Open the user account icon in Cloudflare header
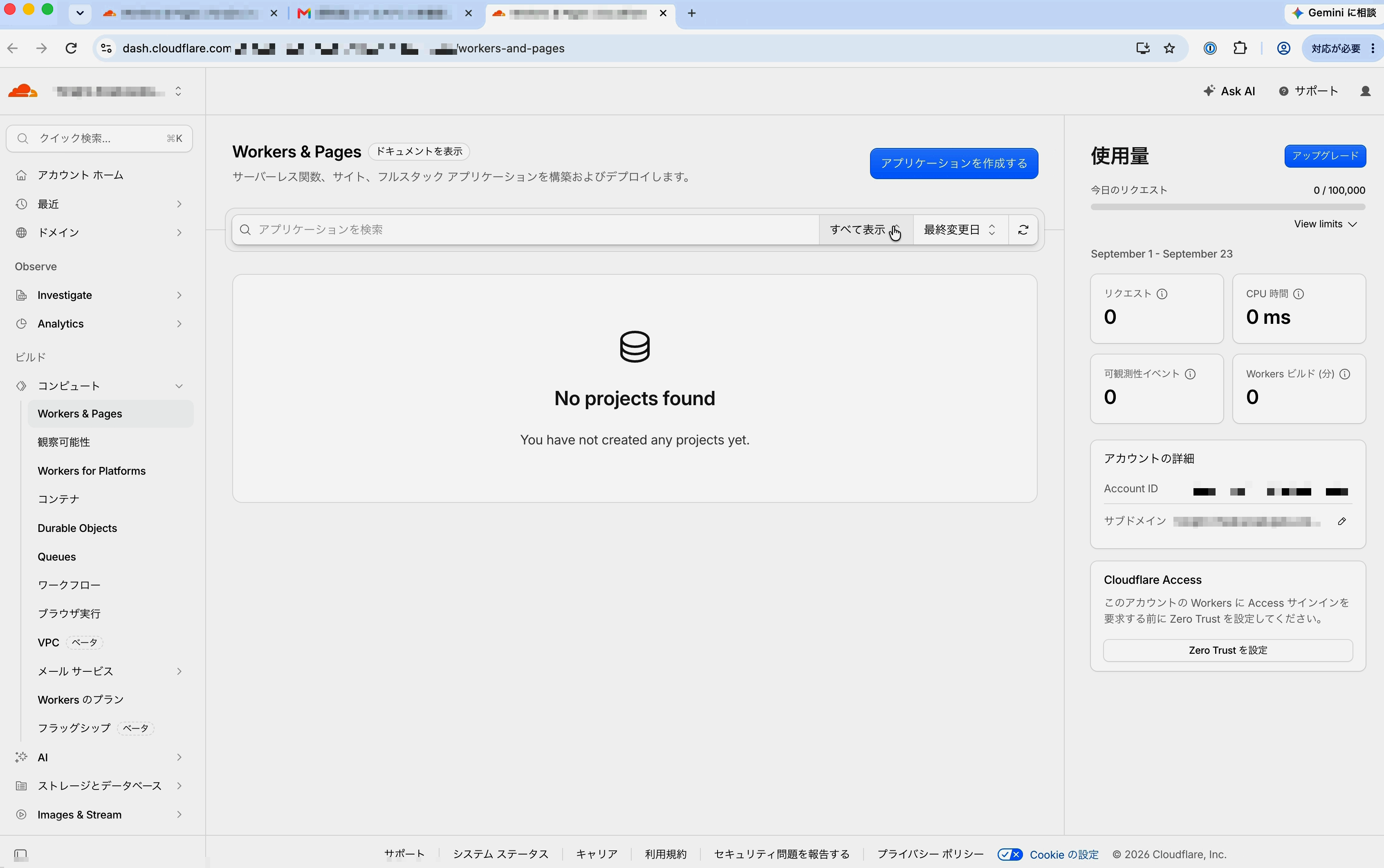The width and height of the screenshot is (1384, 868). (x=1366, y=91)
